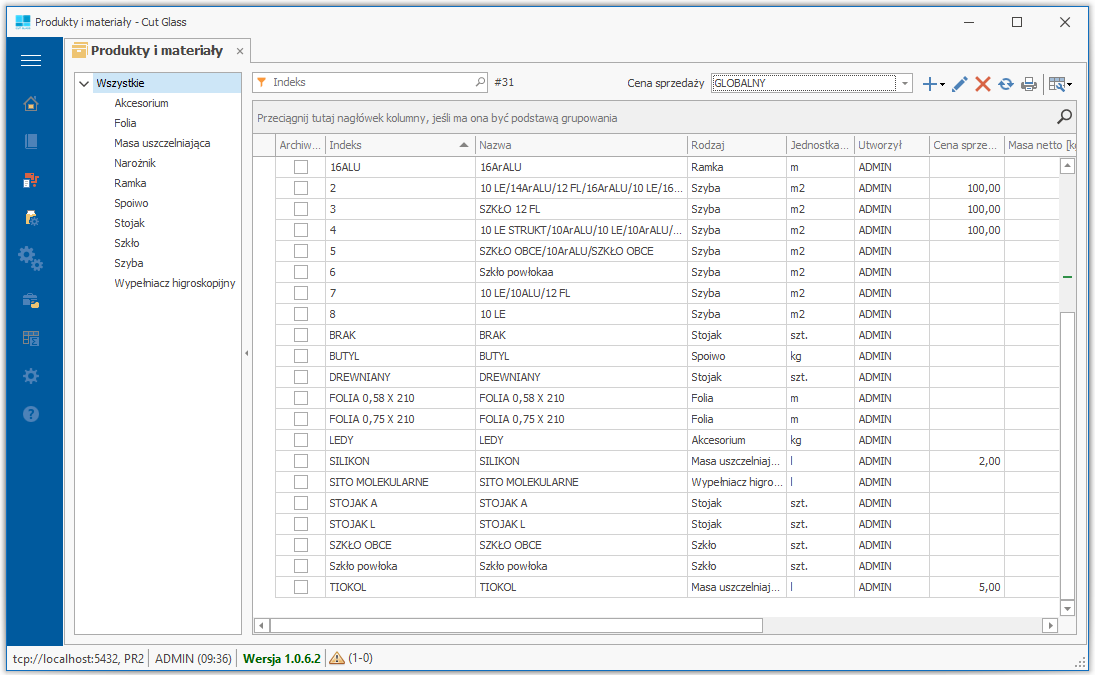Open the dropdown arrow next to plus
This screenshot has width=1095, height=675.
tap(943, 84)
